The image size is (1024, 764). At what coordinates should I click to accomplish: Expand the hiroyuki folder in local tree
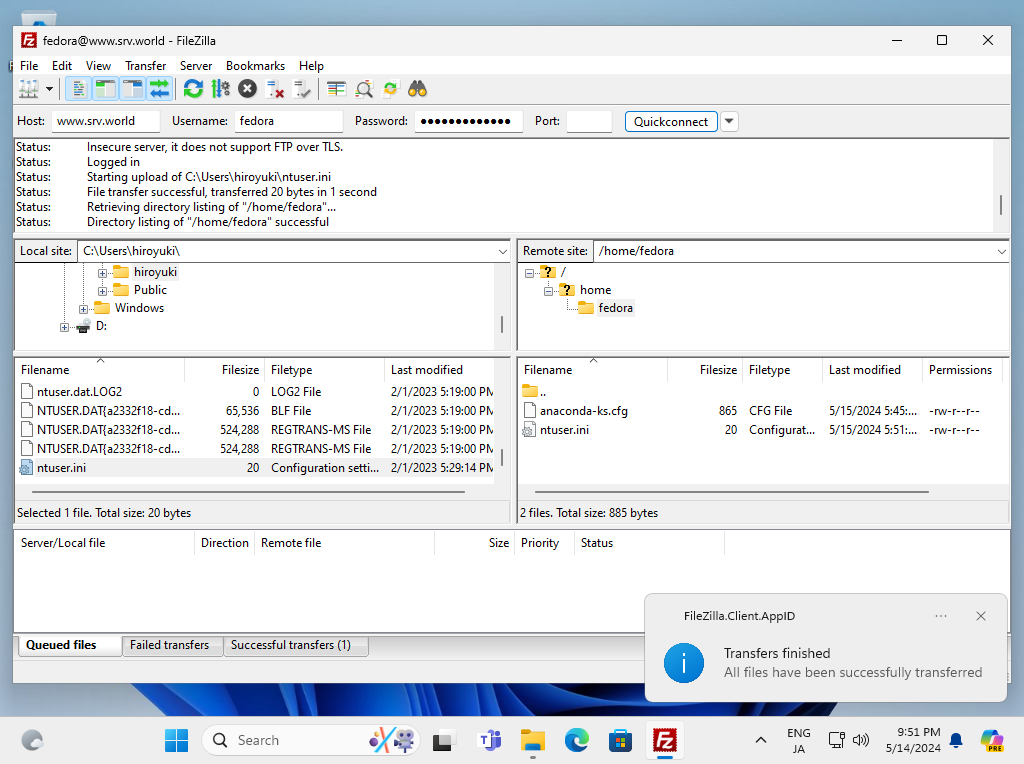103,273
